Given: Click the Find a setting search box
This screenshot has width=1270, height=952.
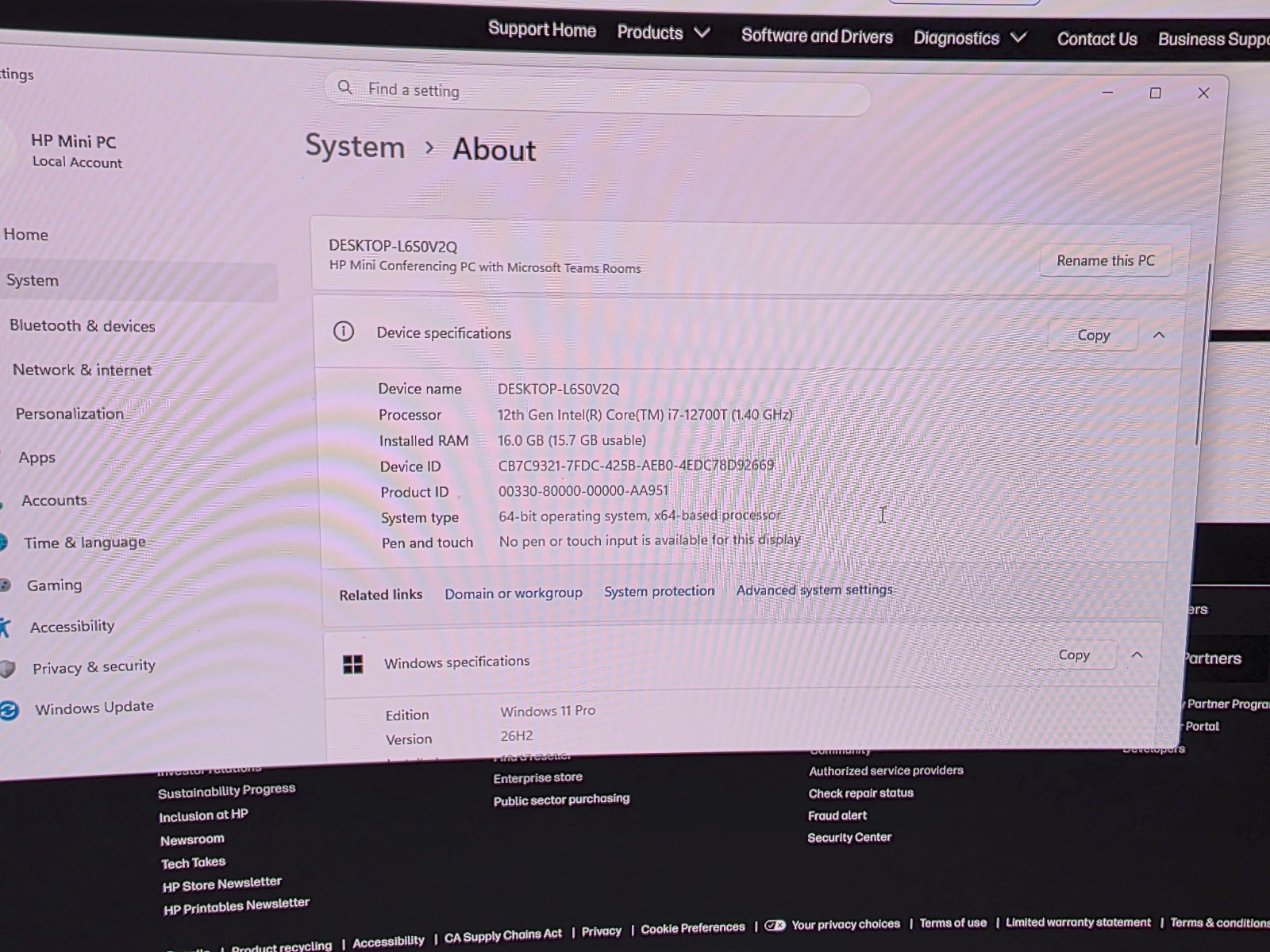Looking at the screenshot, I should click(x=597, y=93).
